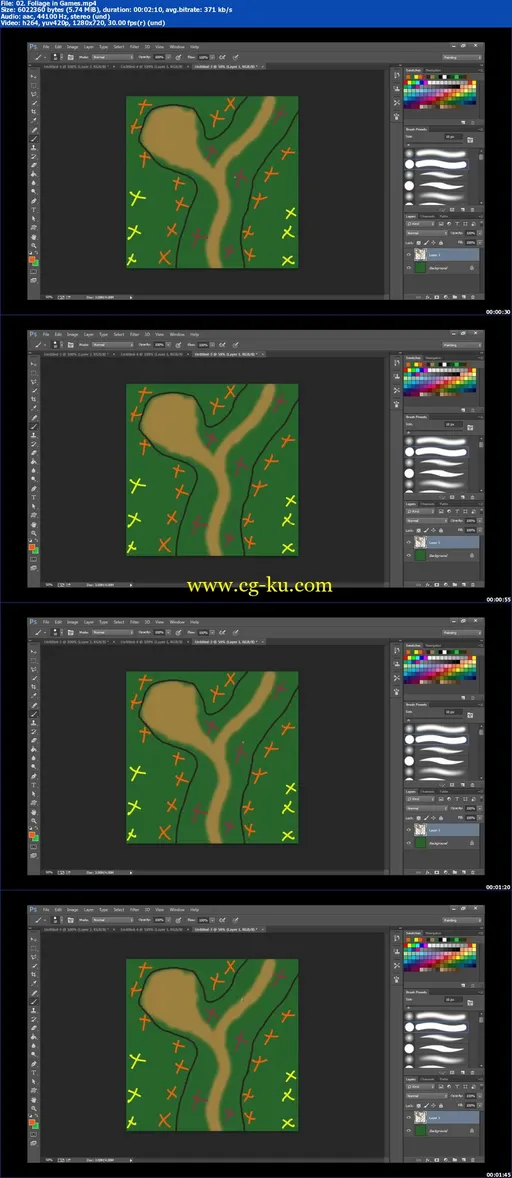Select the History Brush tool in the 00:00:55 frame
Viewport: 512px width, 1178px height.
click(34, 445)
